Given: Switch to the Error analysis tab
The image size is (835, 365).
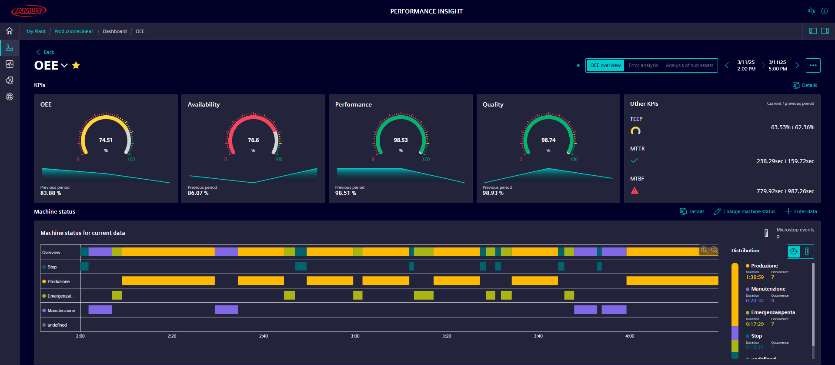Looking at the screenshot, I should point(643,65).
